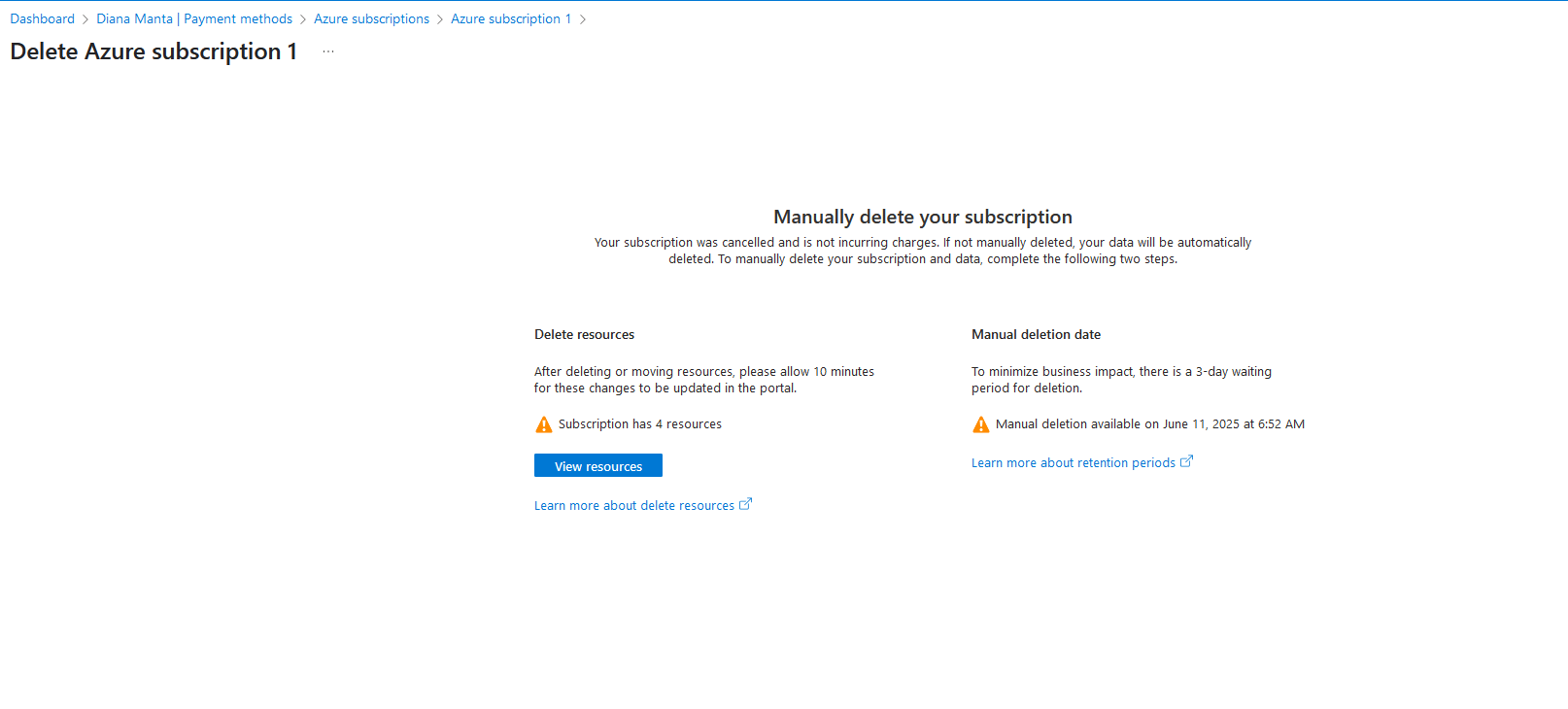This screenshot has width=1568, height=709.
Task: Click warning icon beside Manual deletion available
Action: (x=981, y=424)
